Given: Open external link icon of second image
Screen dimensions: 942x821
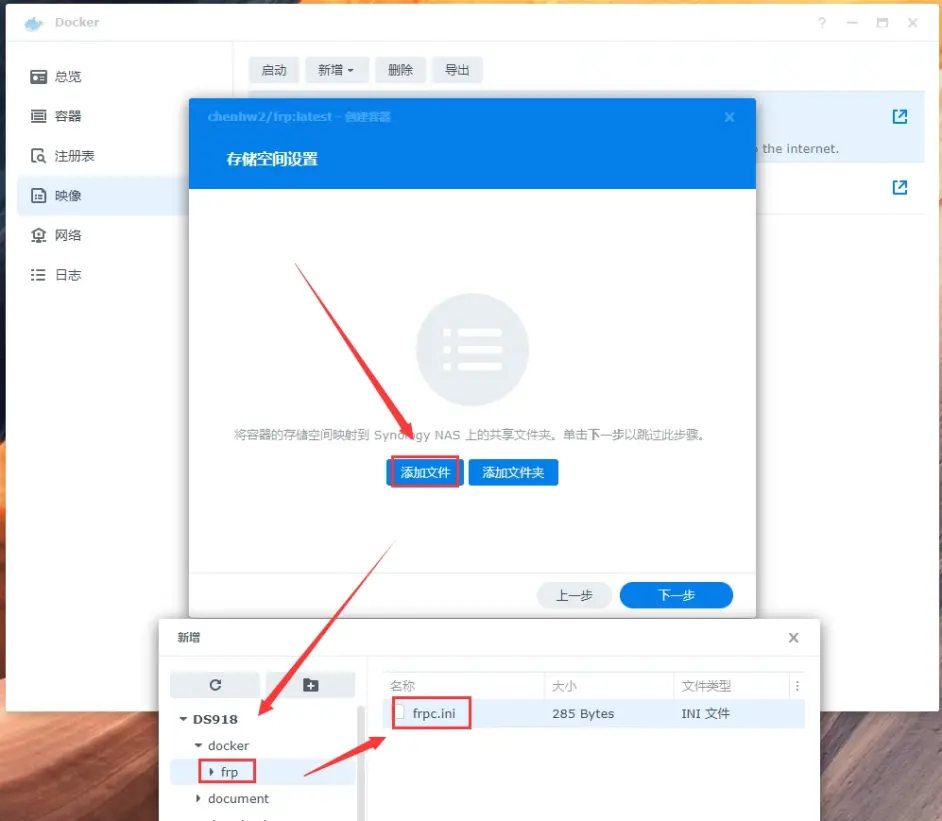Looking at the screenshot, I should click(x=899, y=187).
